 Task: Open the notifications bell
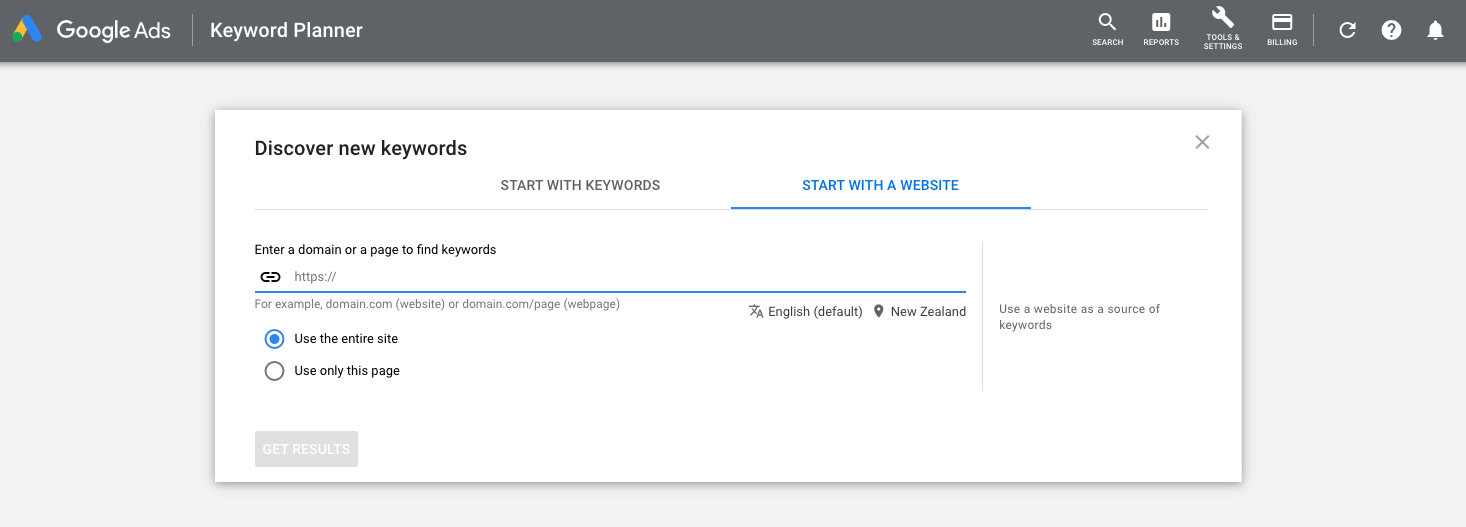click(1435, 30)
